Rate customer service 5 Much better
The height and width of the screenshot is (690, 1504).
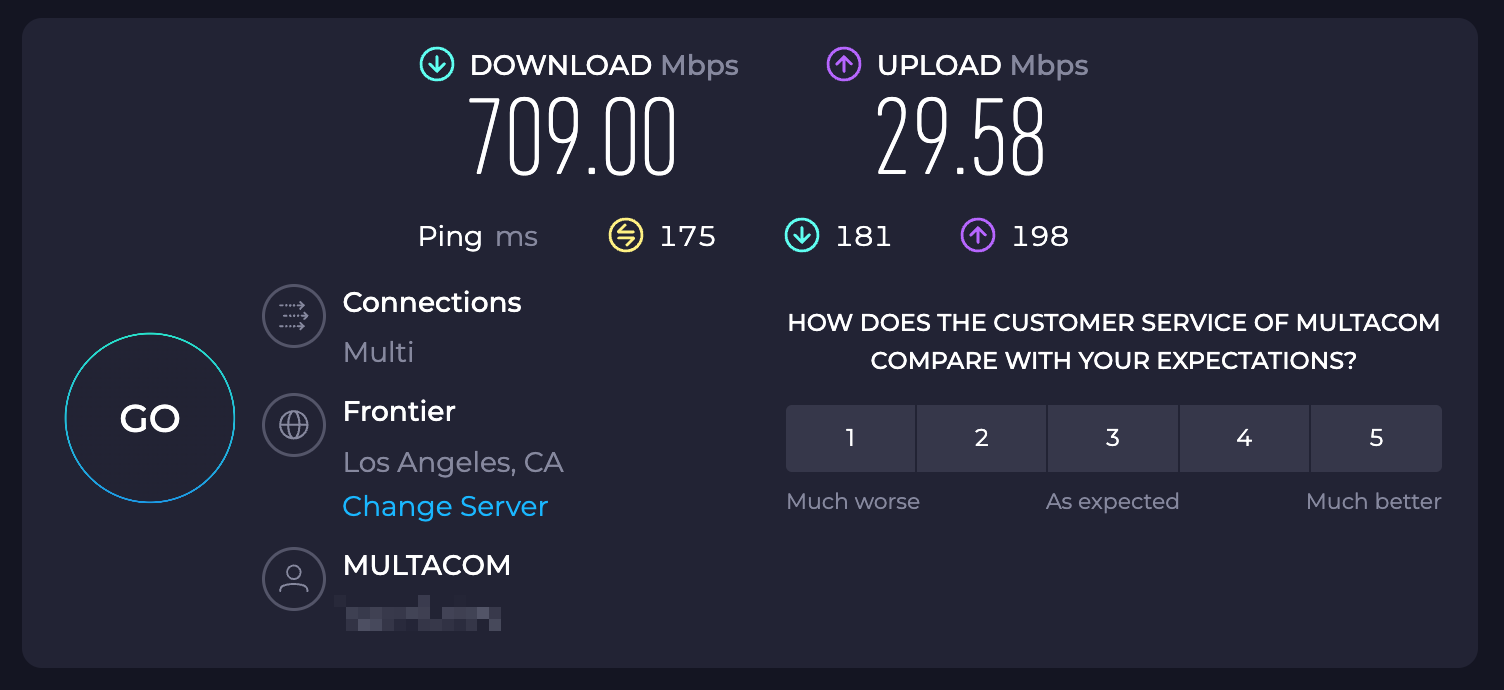click(x=1376, y=438)
